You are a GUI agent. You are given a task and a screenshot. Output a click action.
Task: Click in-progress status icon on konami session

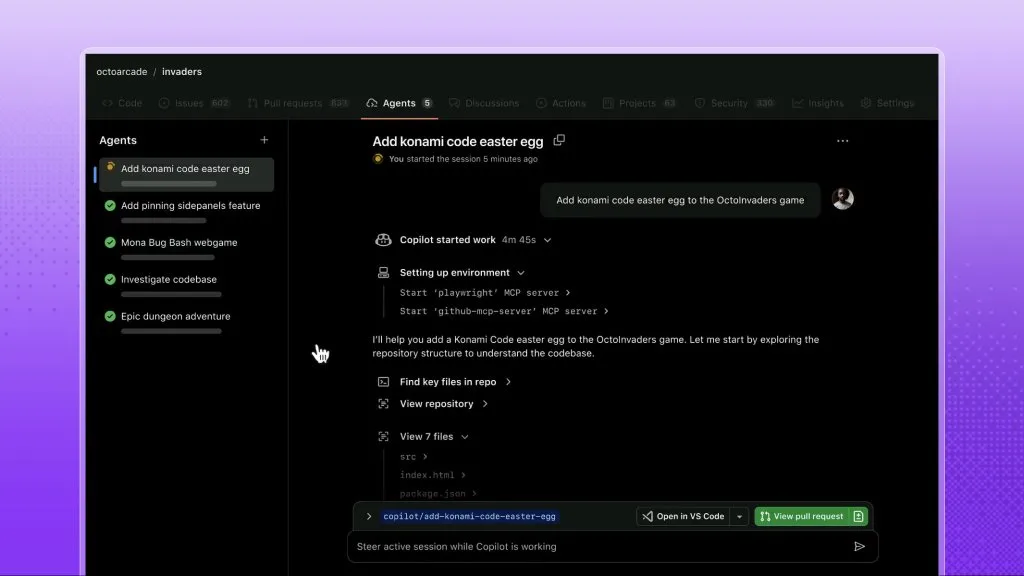click(110, 167)
